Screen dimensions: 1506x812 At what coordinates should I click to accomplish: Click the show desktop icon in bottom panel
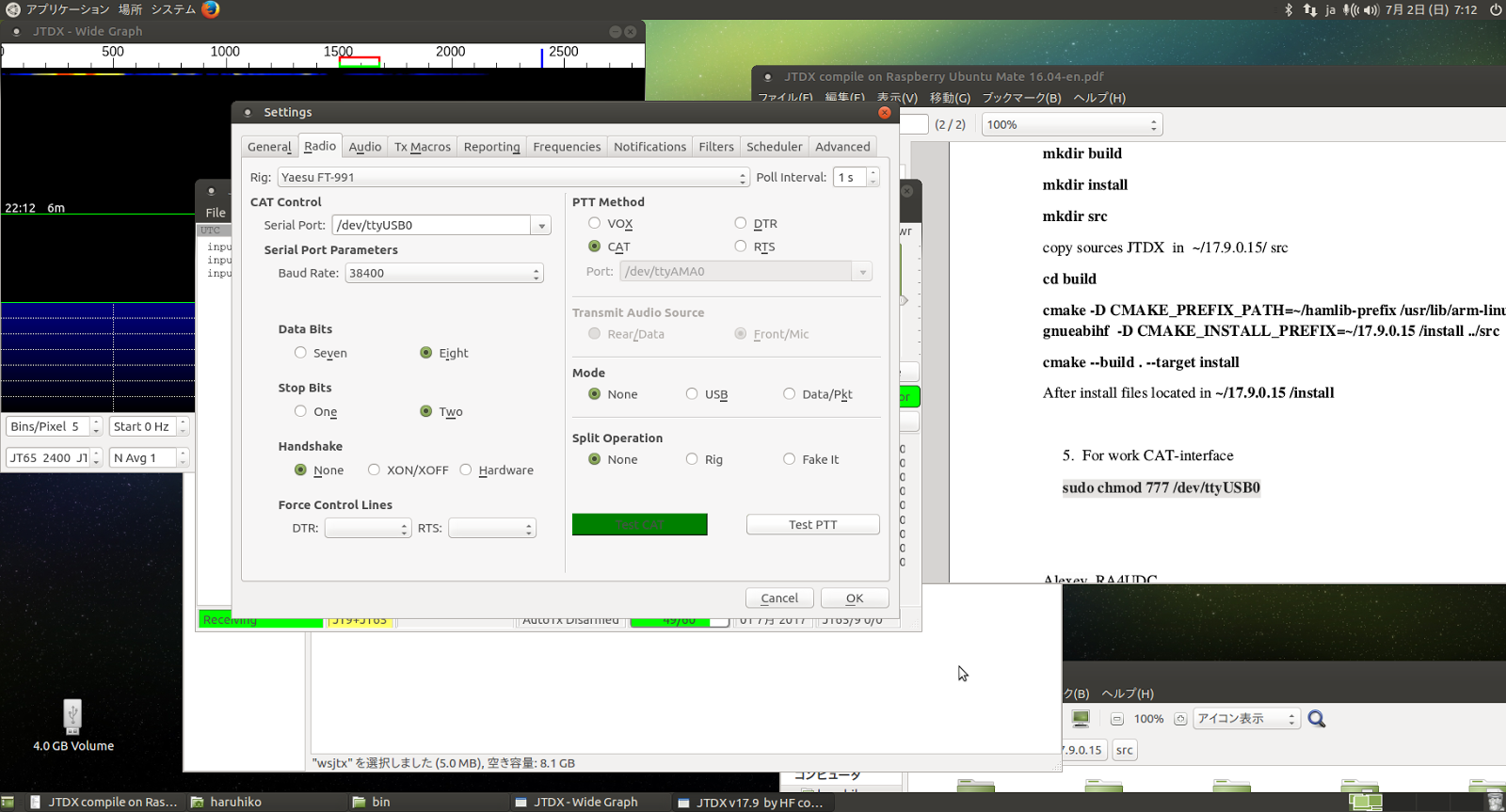[8, 802]
